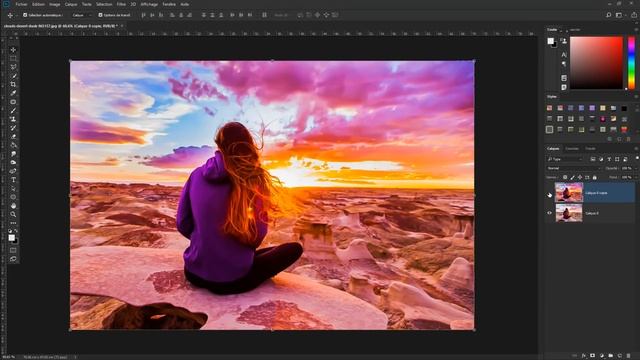Click the rainbow hue slider strip
This screenshot has height=360, width=640.
click(x=631, y=63)
